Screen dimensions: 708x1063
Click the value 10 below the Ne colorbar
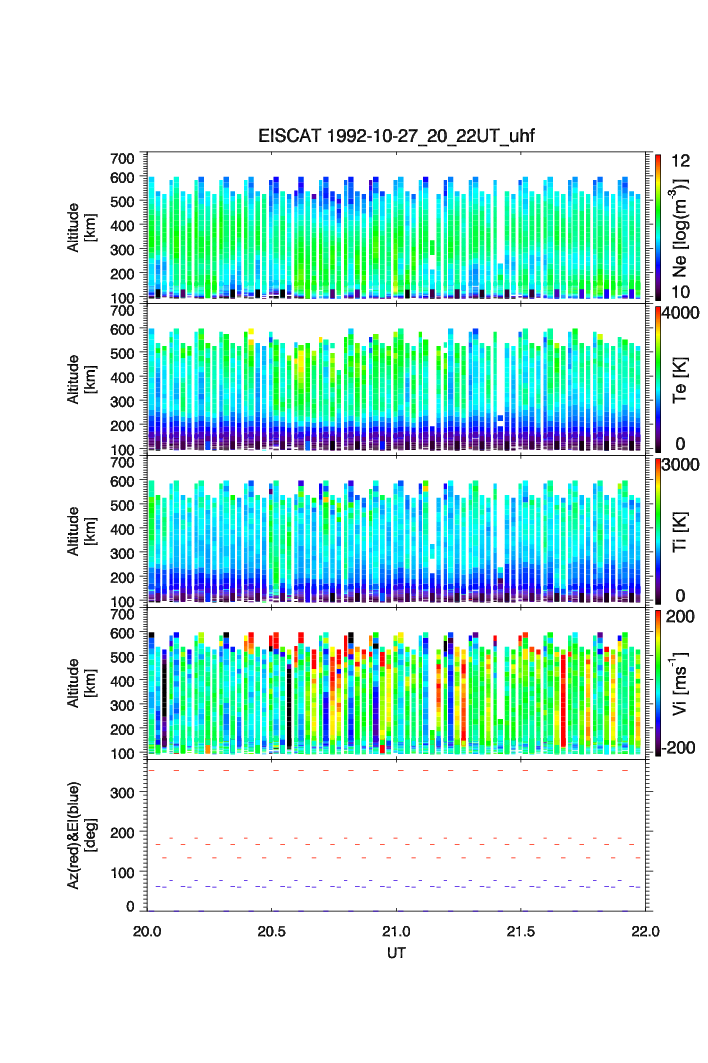tap(680, 292)
